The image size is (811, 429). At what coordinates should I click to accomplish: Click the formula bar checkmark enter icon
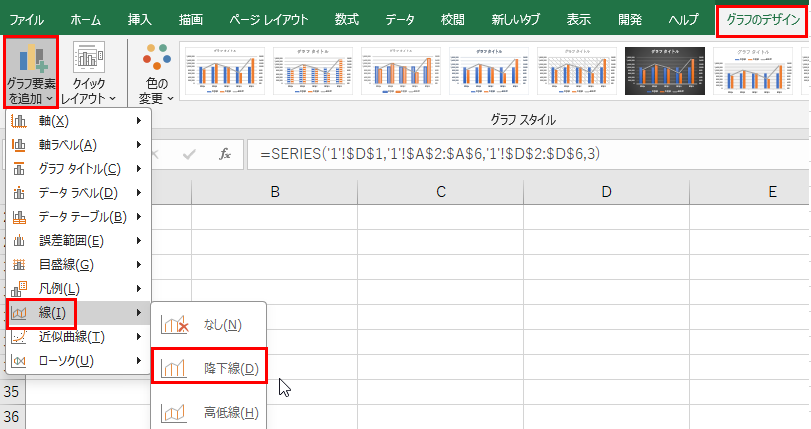[190, 154]
